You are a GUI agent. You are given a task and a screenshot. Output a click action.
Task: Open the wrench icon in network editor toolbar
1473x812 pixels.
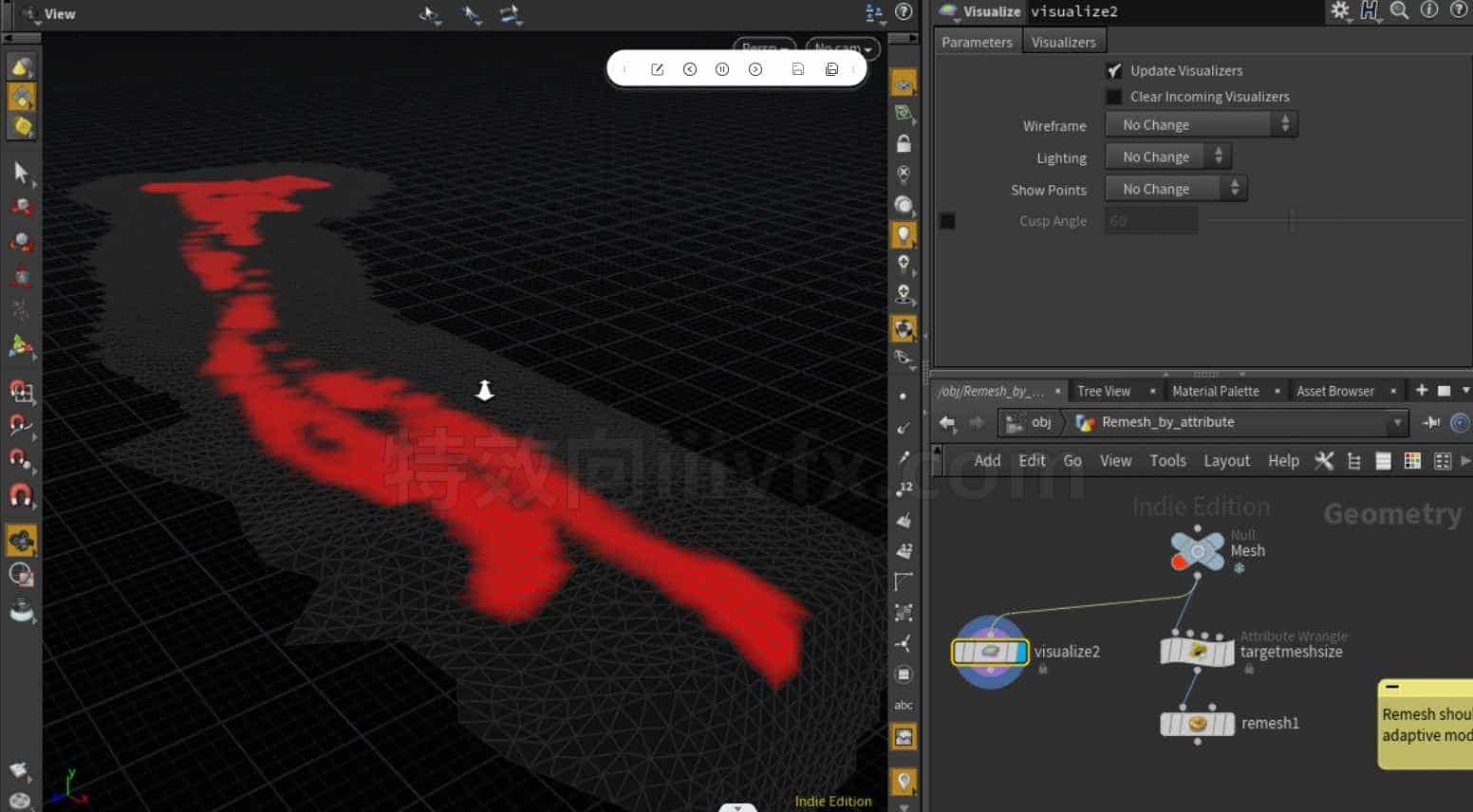coord(1324,461)
